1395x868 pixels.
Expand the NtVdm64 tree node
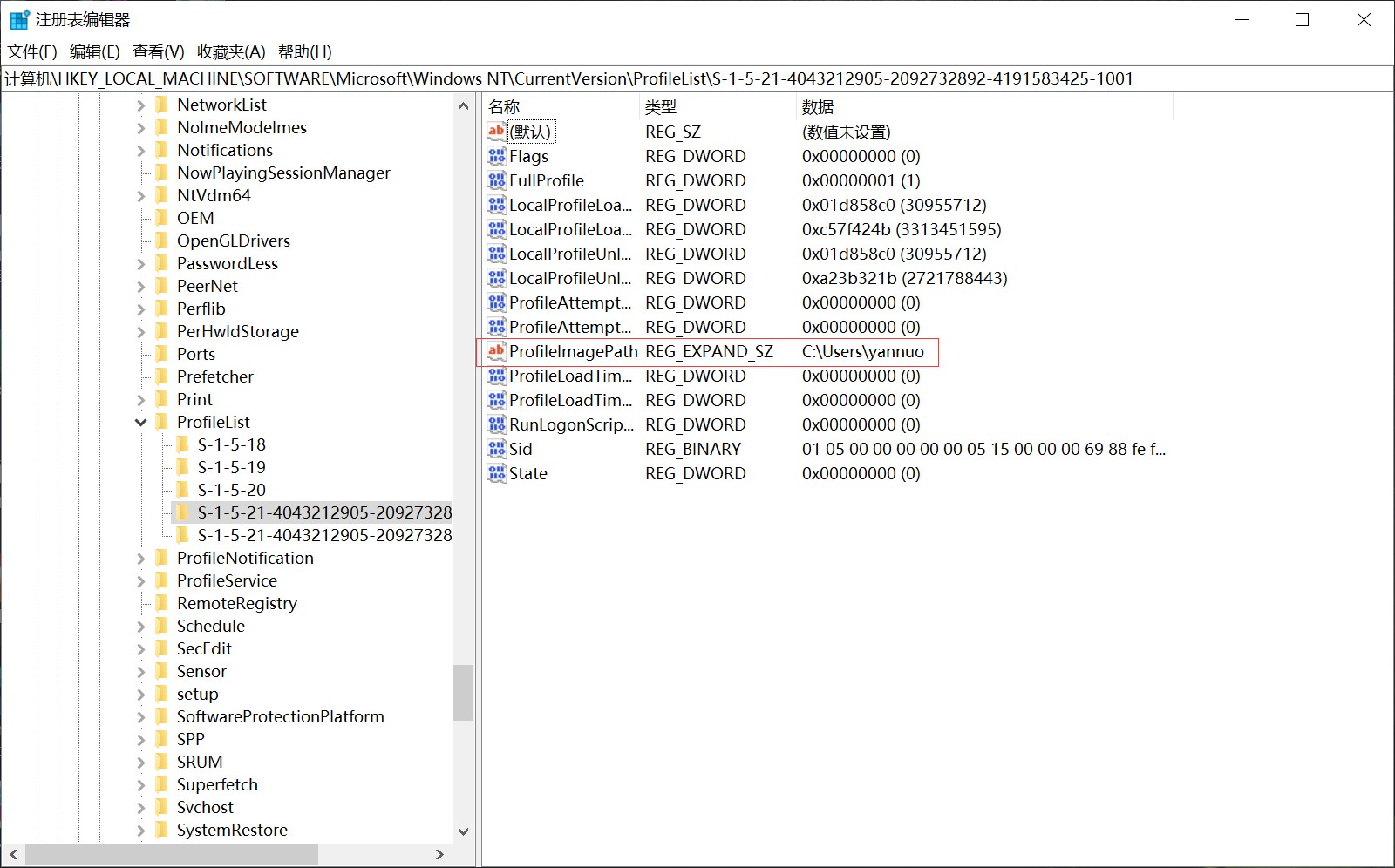[140, 195]
